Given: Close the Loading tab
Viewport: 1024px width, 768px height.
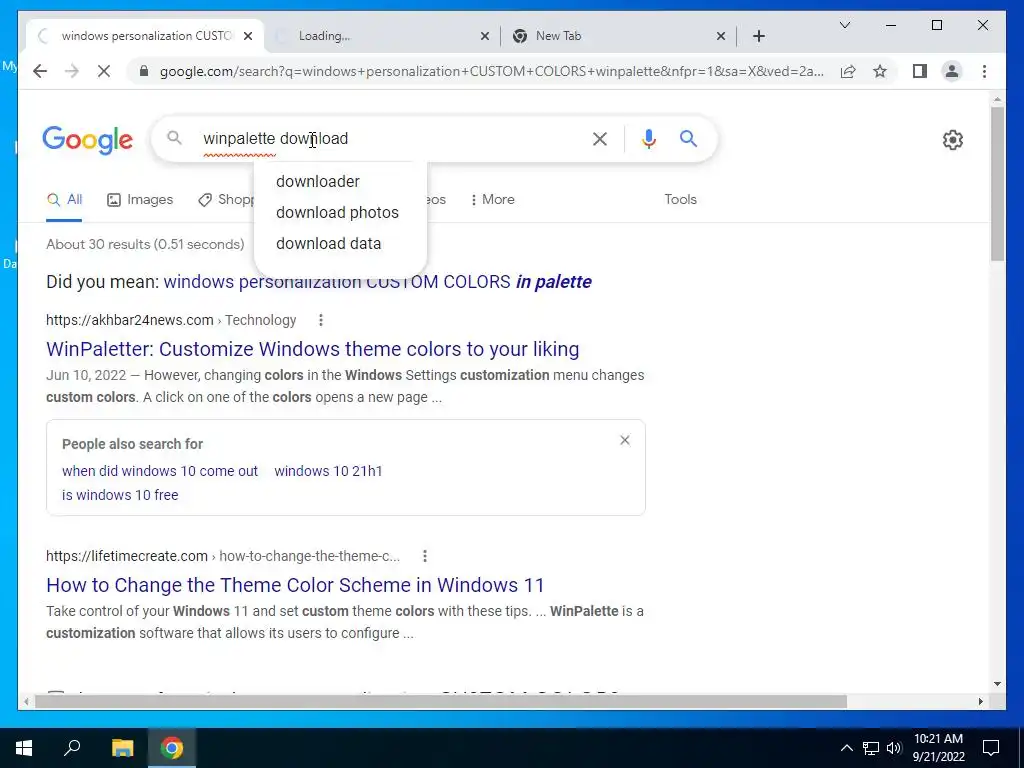Looking at the screenshot, I should [x=485, y=36].
